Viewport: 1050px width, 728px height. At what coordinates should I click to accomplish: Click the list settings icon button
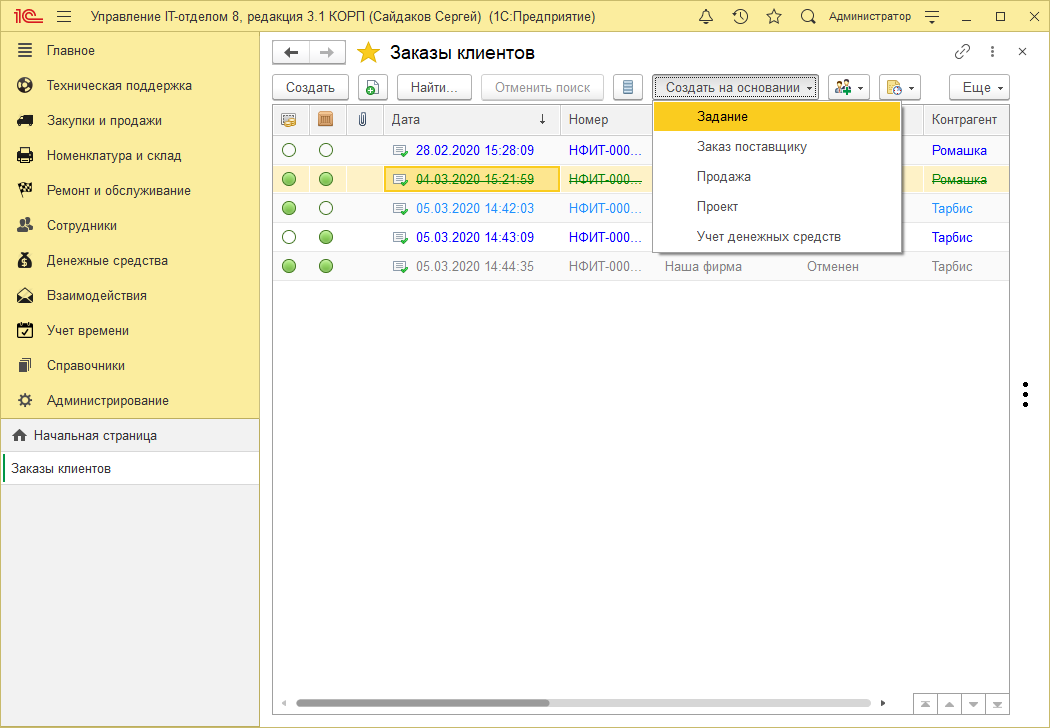click(628, 88)
